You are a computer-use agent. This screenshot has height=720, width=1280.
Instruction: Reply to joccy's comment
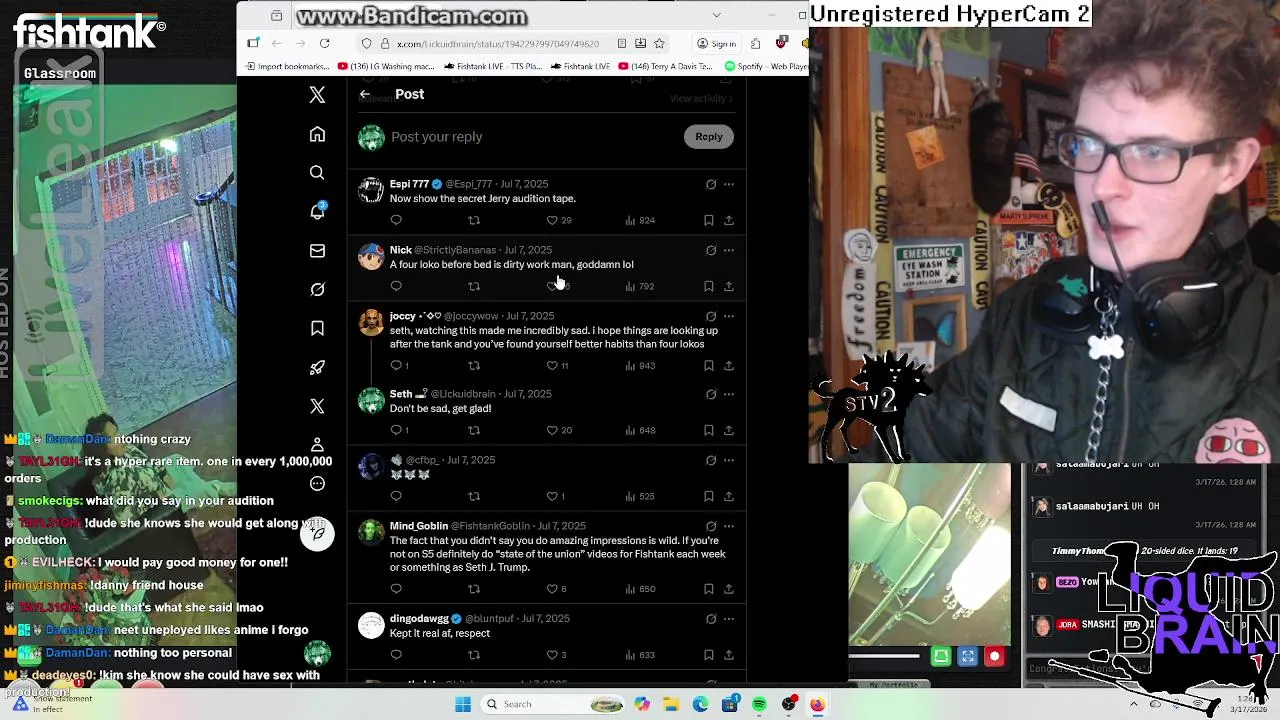[x=399, y=366]
